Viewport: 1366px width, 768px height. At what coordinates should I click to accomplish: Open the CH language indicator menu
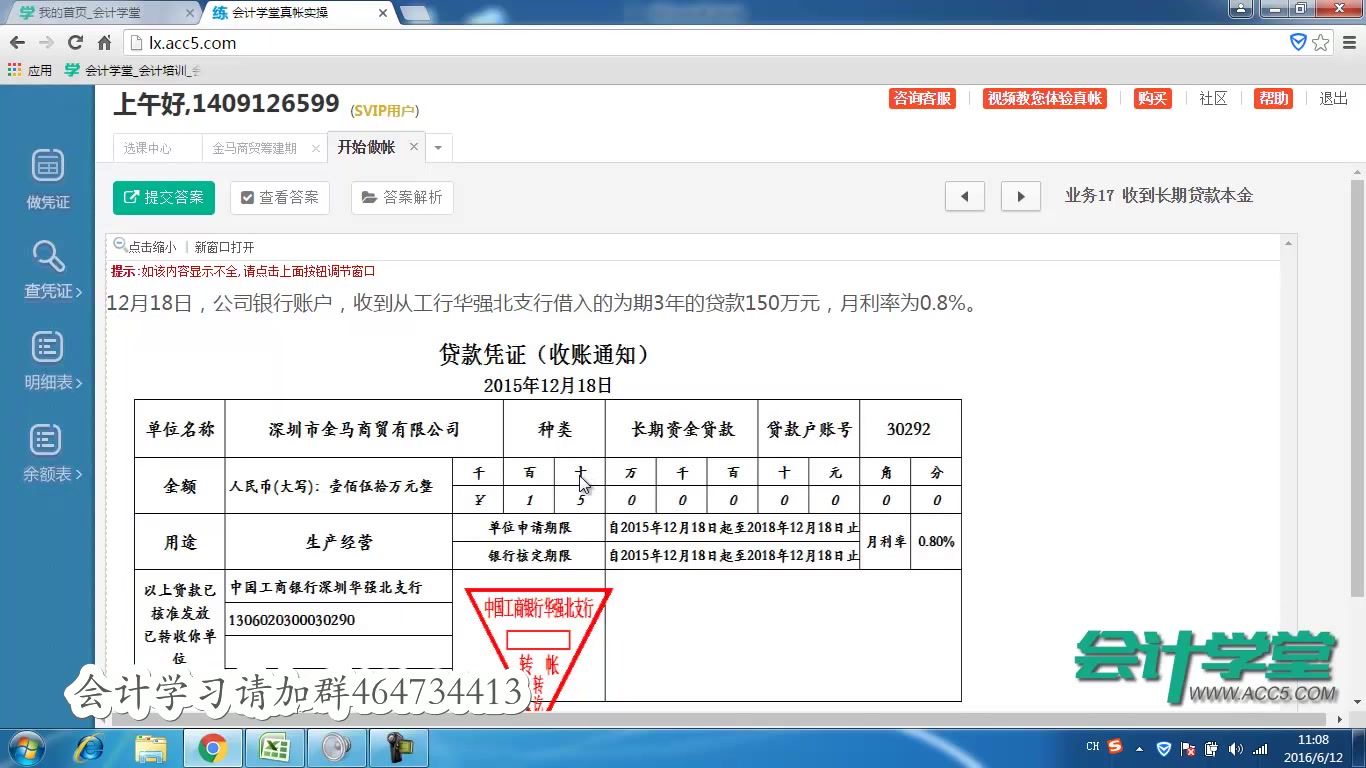click(x=1091, y=747)
